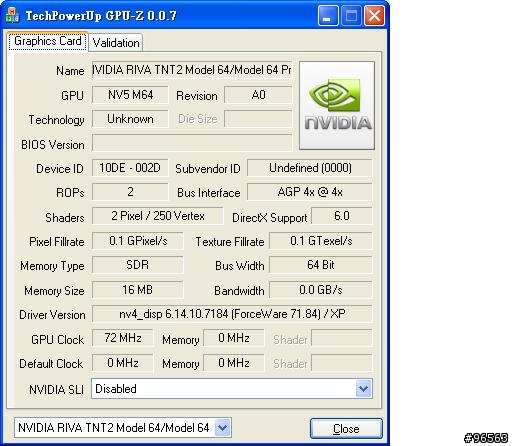Click the Bus Width 64 Bit field
The height and width of the screenshot is (446, 512).
click(321, 265)
